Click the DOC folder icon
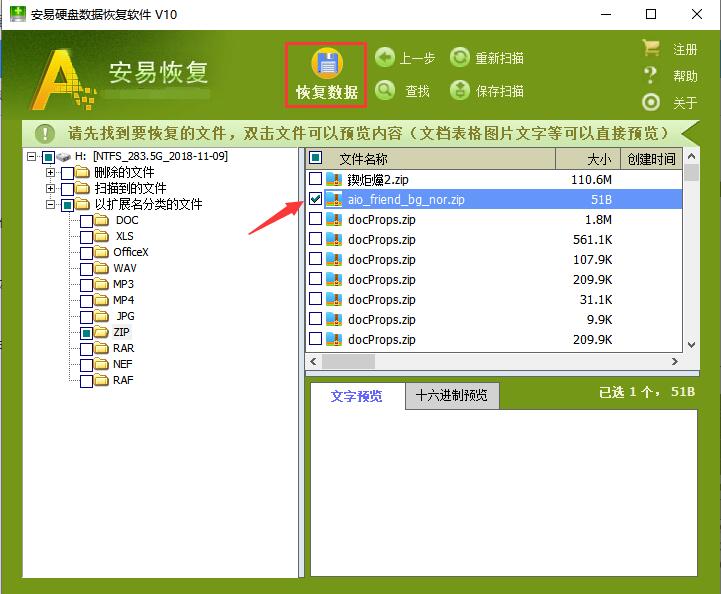Screen dimensions: 721x594 [102, 221]
